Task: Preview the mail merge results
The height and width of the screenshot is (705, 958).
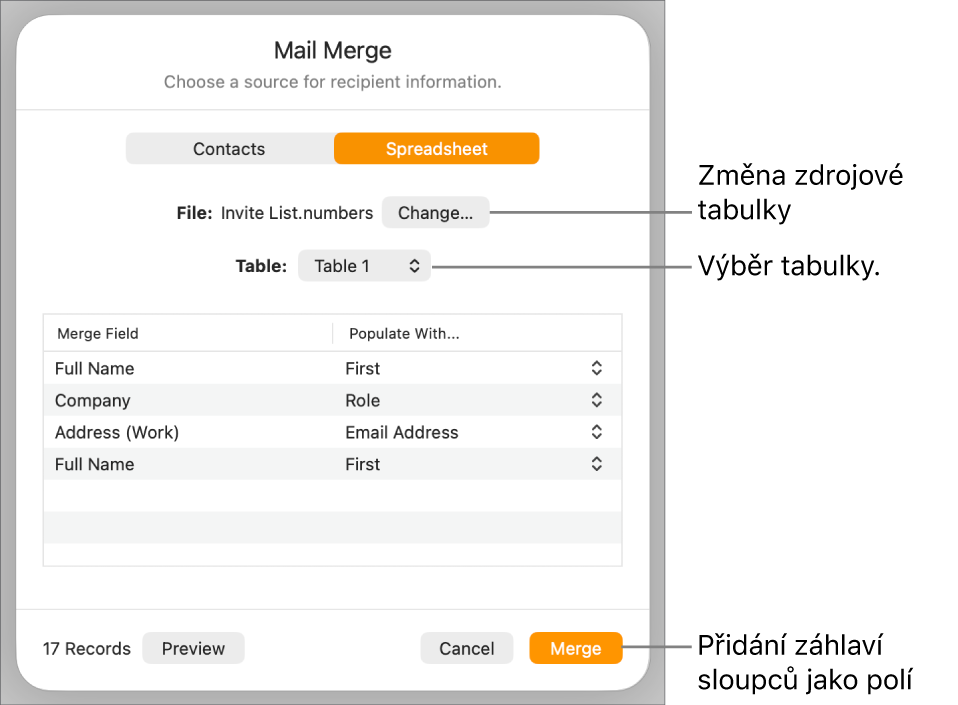Action: tap(193, 648)
